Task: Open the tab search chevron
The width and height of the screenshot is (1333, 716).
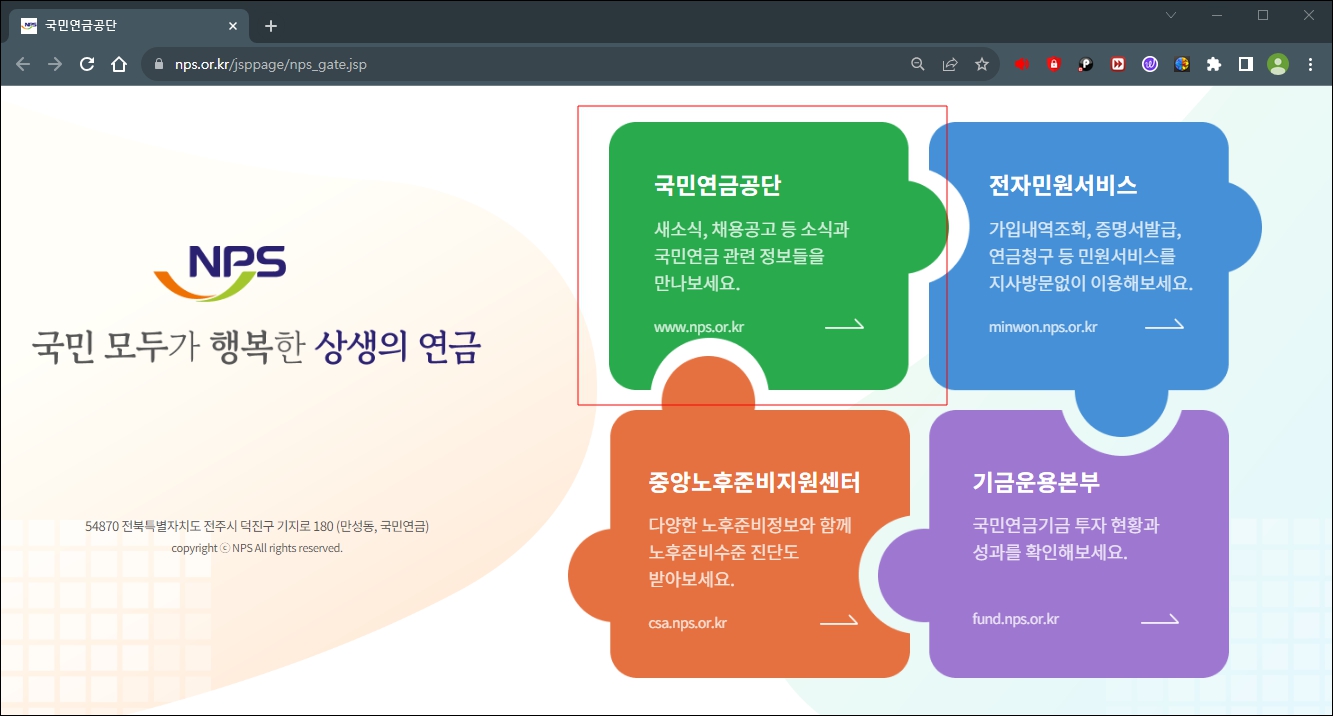Action: tap(1171, 15)
